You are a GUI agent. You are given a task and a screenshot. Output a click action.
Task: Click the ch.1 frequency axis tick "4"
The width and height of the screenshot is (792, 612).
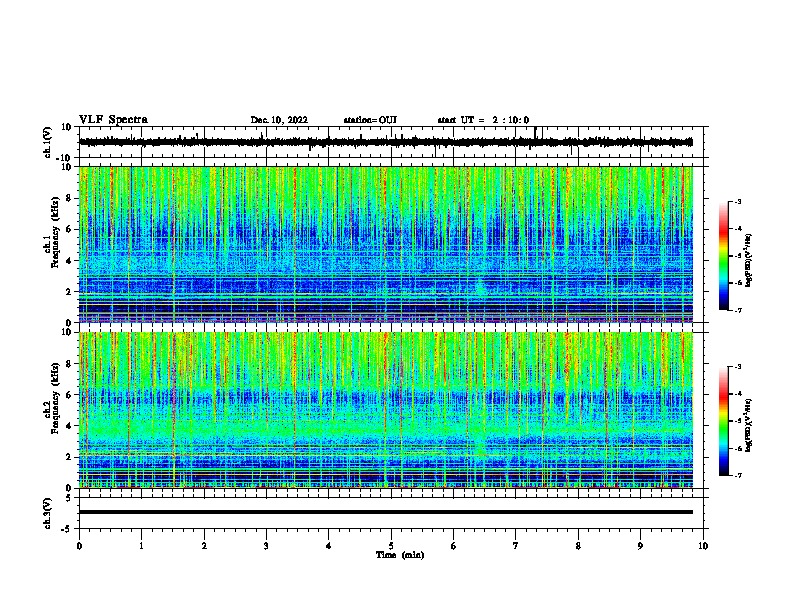(x=70, y=261)
